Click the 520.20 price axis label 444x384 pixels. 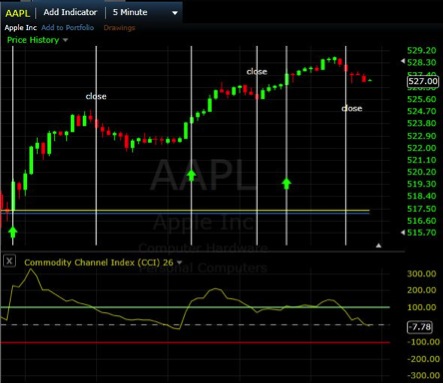click(x=422, y=172)
